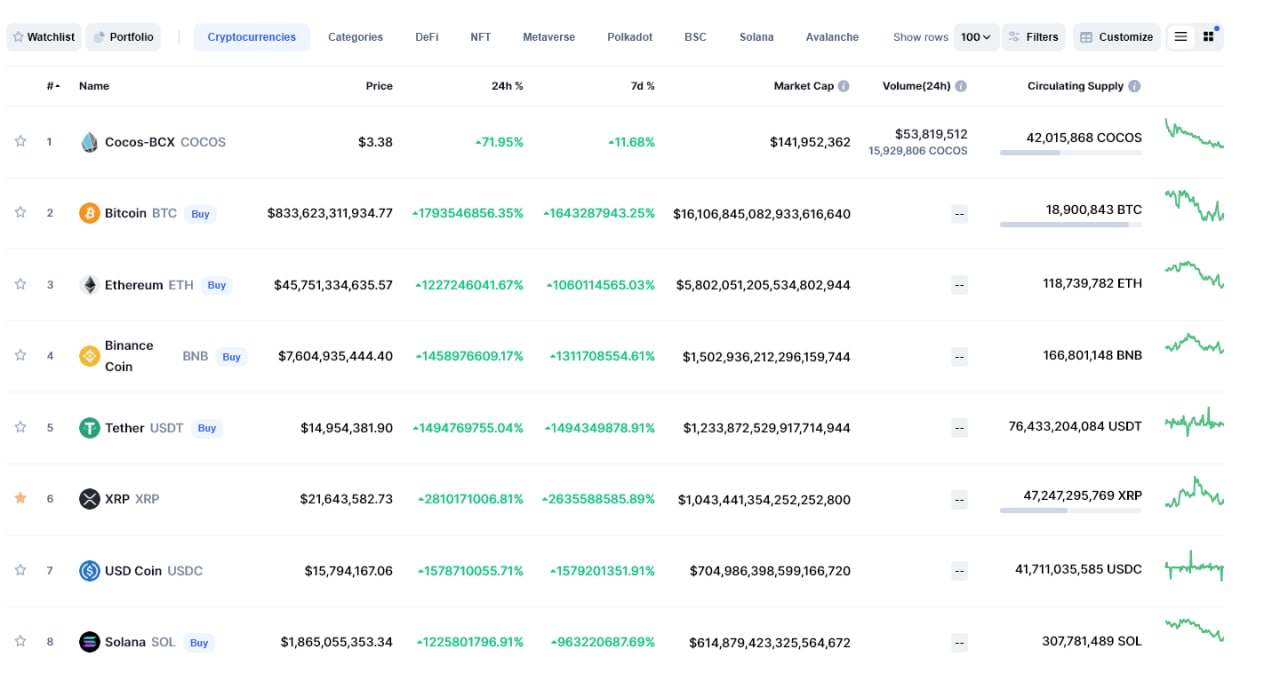Click Circulating Supply info icon
Image resolution: width=1280 pixels, height=673 pixels.
click(1134, 86)
